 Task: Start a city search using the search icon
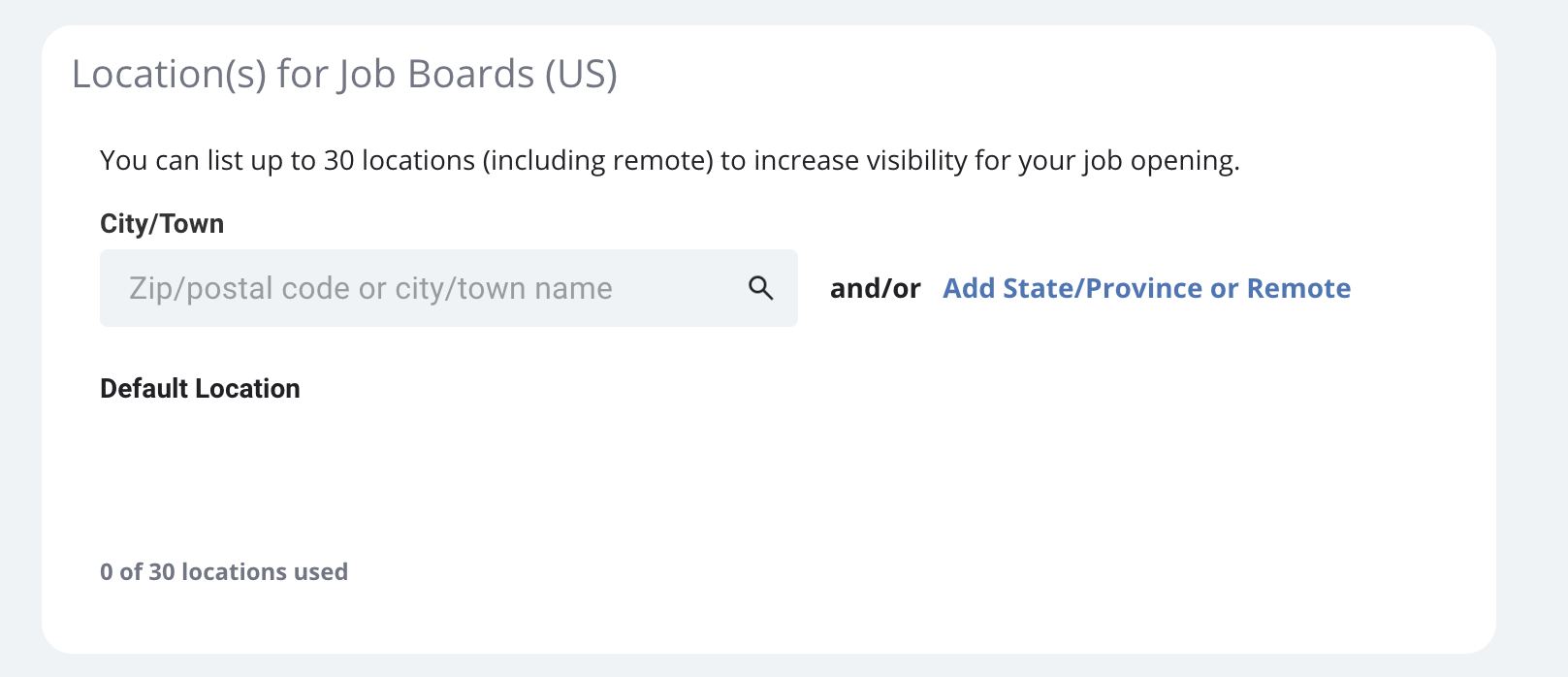761,288
